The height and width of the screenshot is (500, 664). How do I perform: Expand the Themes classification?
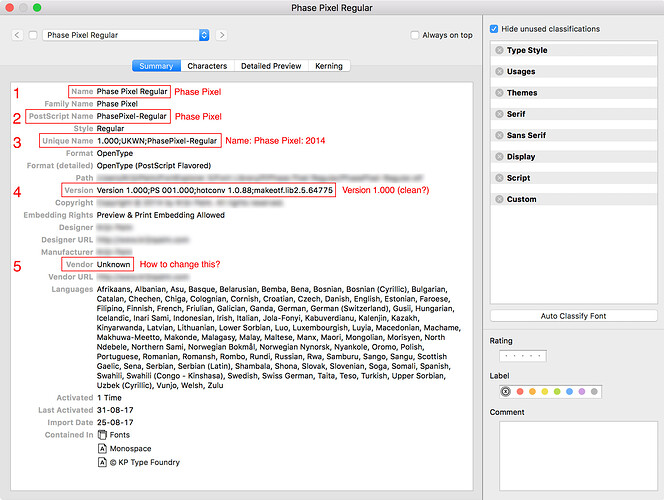[x=499, y=92]
